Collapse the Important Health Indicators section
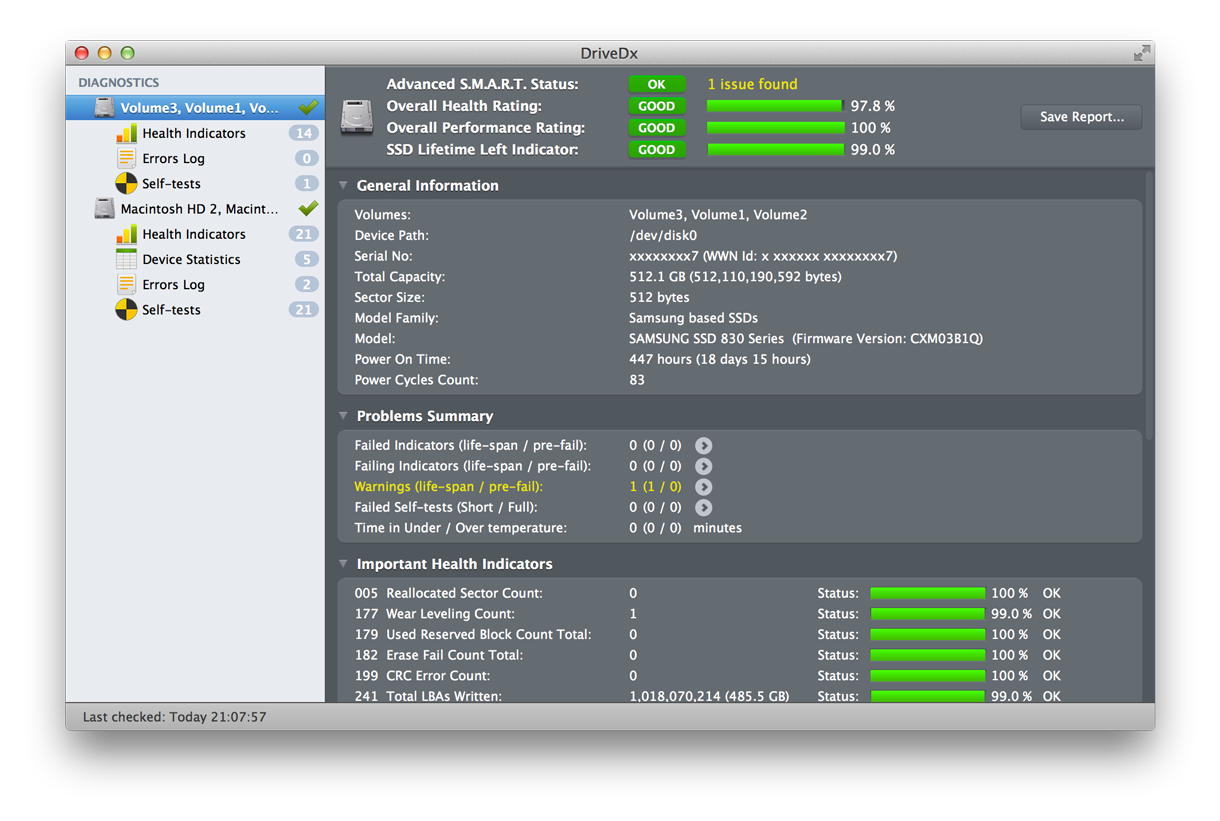This screenshot has height=821, width=1220. point(343,564)
